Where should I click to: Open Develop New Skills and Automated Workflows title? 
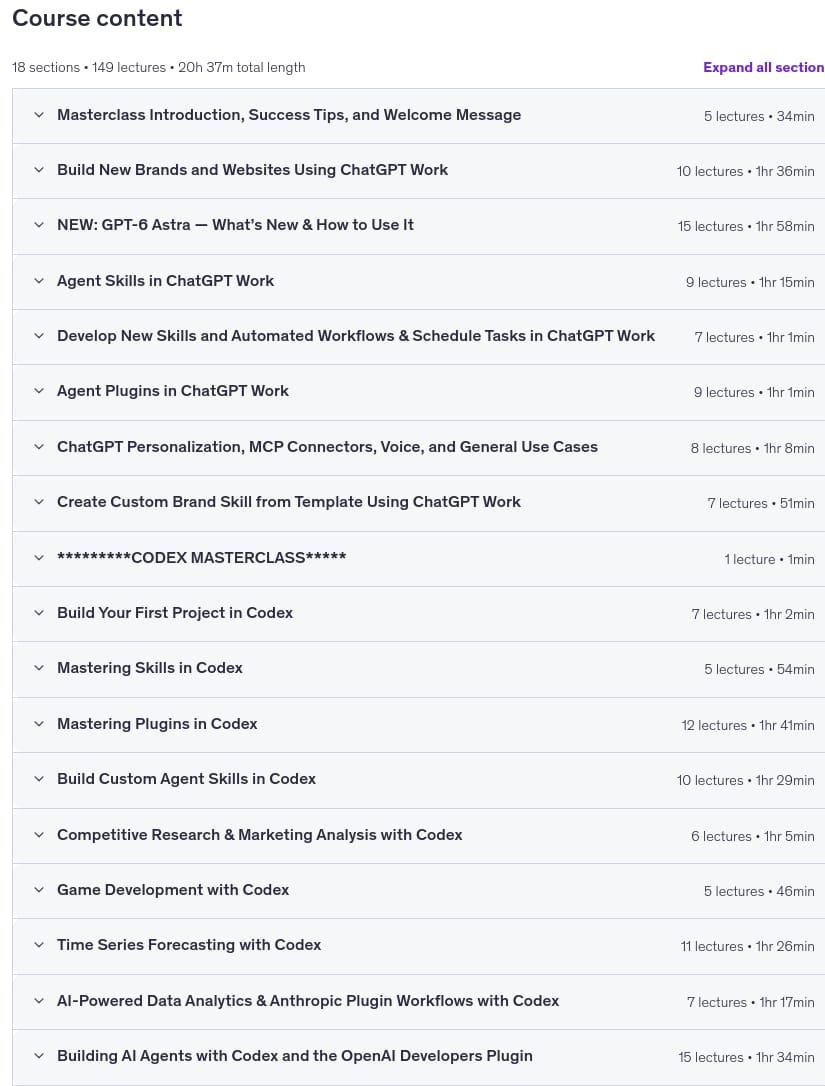tap(355, 336)
